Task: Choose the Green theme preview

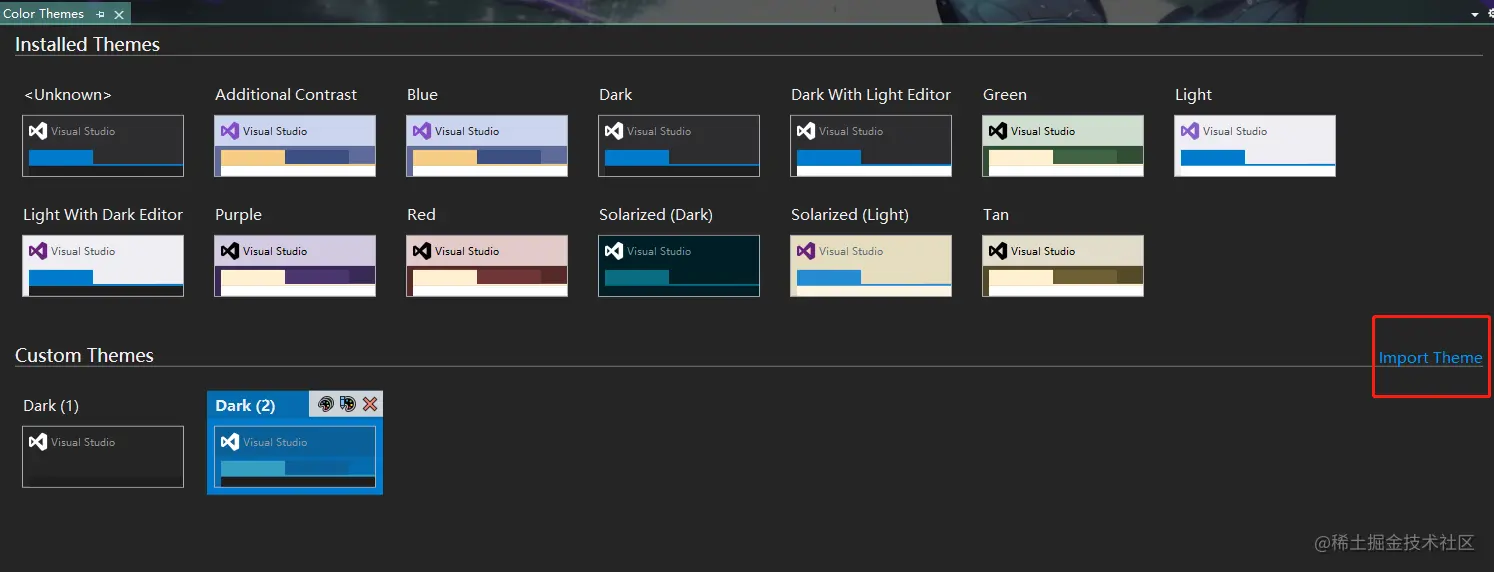Action: point(1063,146)
